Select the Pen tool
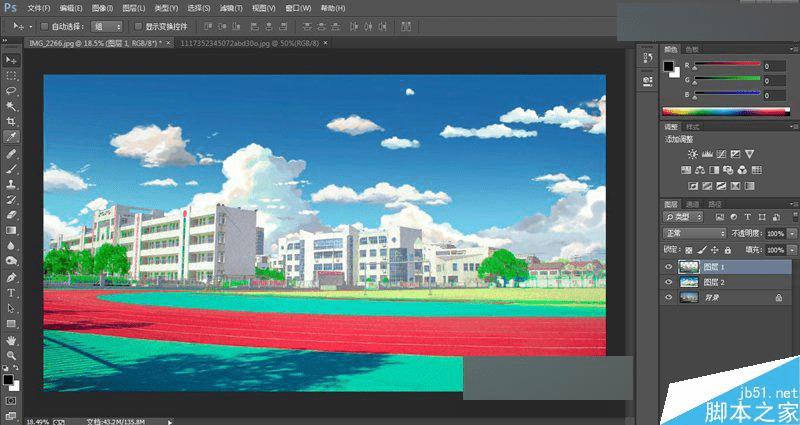This screenshot has width=800, height=425. (x=11, y=278)
